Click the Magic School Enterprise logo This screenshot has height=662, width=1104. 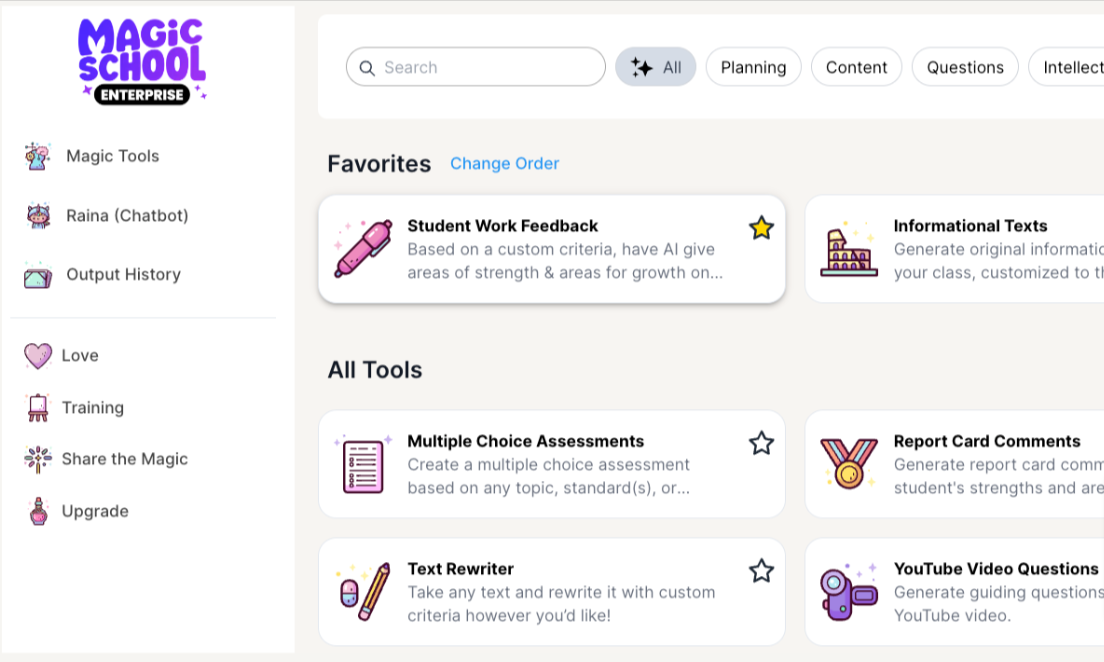tap(142, 62)
